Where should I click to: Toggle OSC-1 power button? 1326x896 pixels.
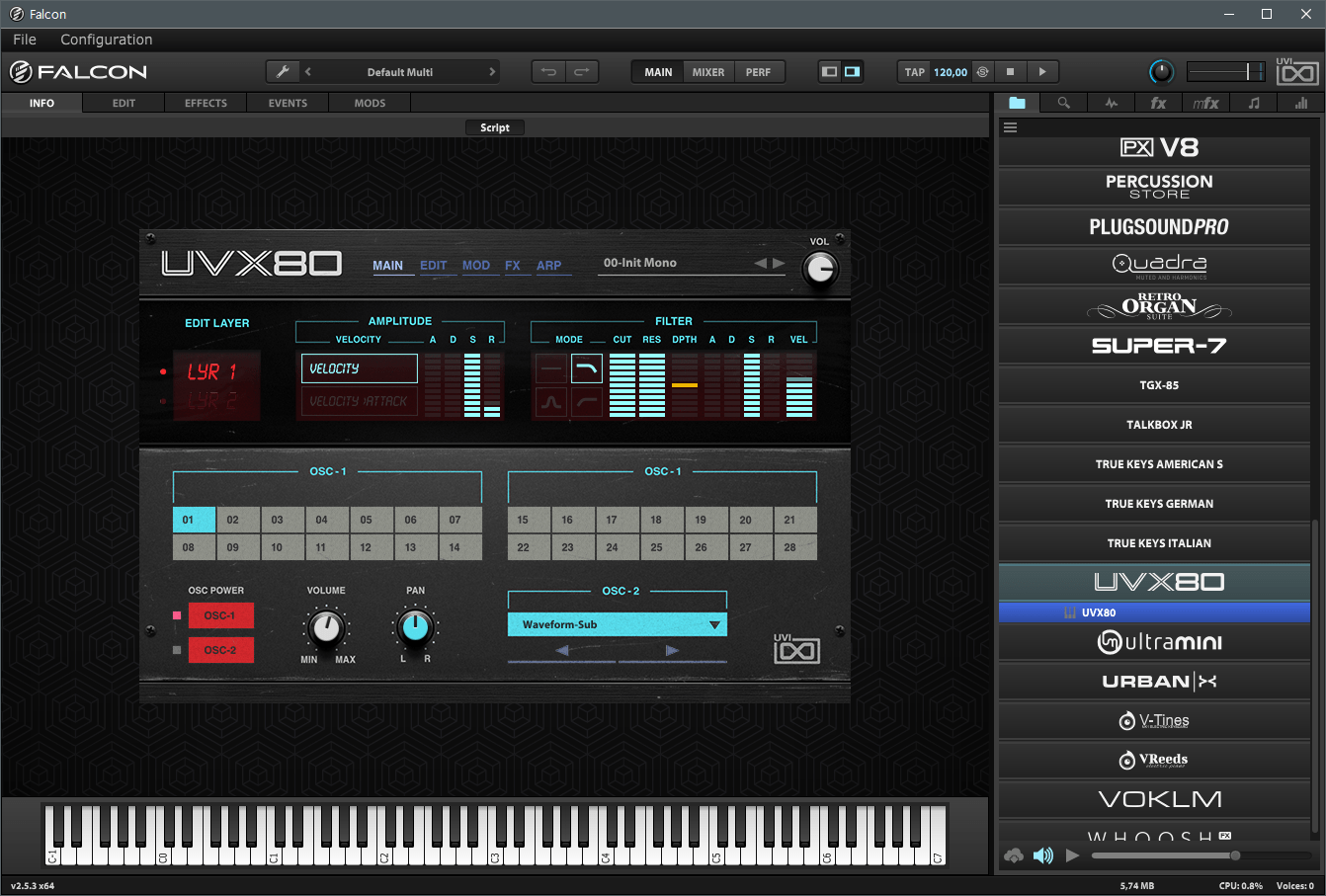point(220,615)
